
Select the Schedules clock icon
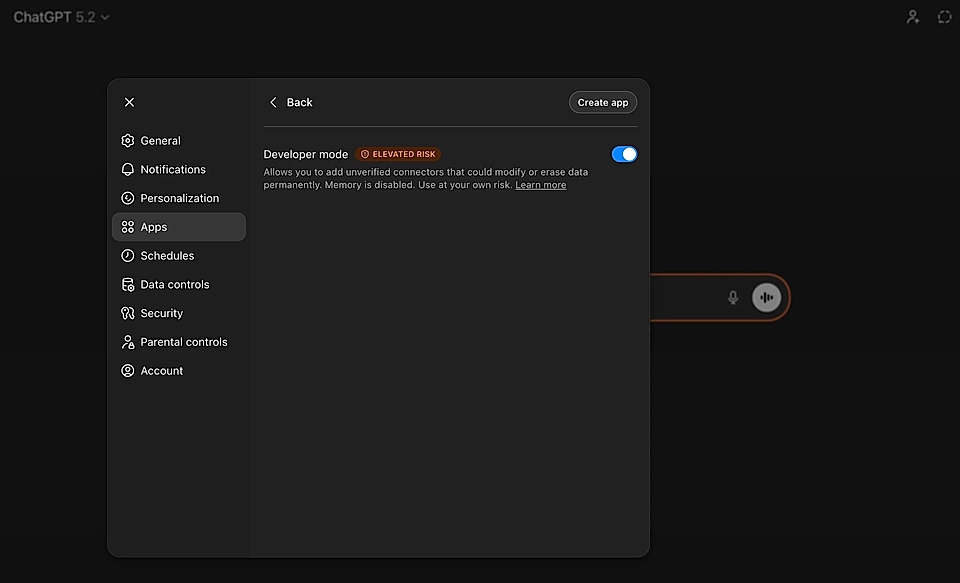127,255
